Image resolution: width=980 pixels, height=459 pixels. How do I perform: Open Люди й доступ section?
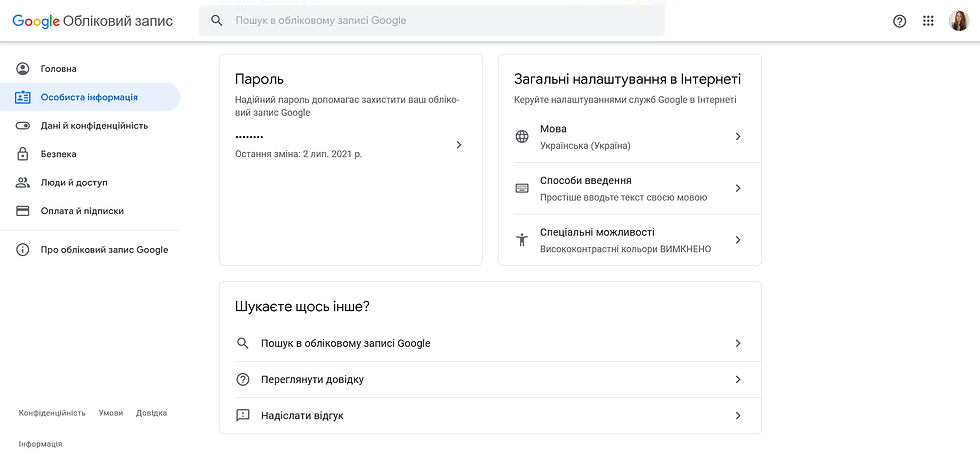click(x=90, y=183)
